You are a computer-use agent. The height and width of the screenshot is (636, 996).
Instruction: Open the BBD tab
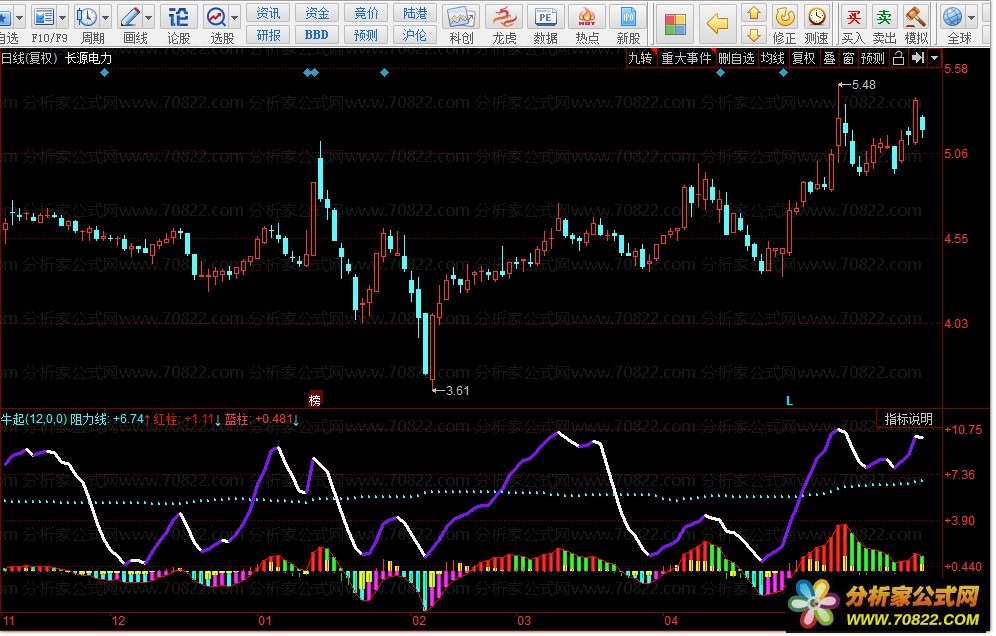tap(317, 35)
